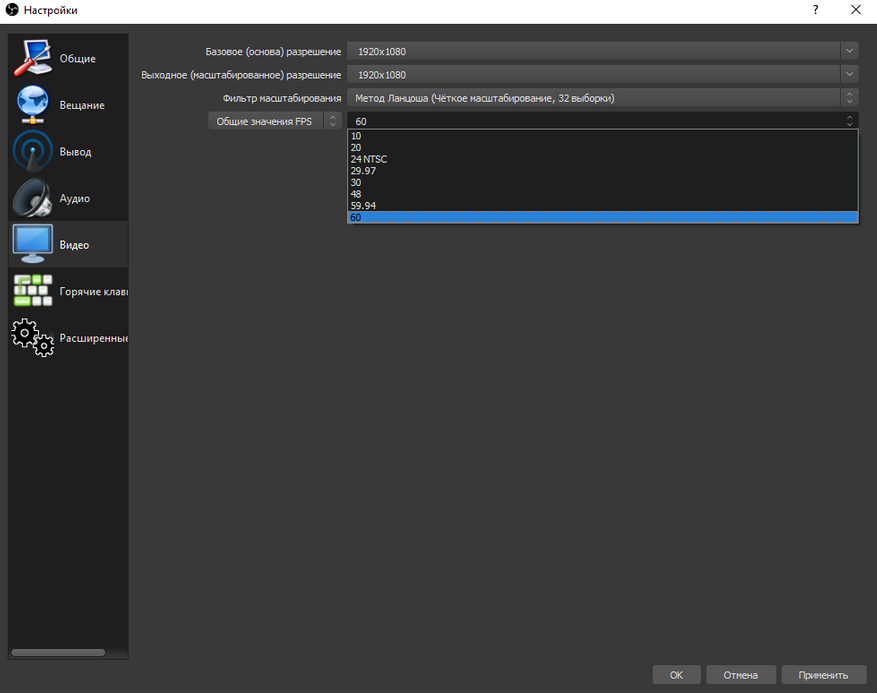The height and width of the screenshot is (693, 877).
Task: Open the Вывод broadcast tower icon
Action: pyautogui.click(x=33, y=151)
